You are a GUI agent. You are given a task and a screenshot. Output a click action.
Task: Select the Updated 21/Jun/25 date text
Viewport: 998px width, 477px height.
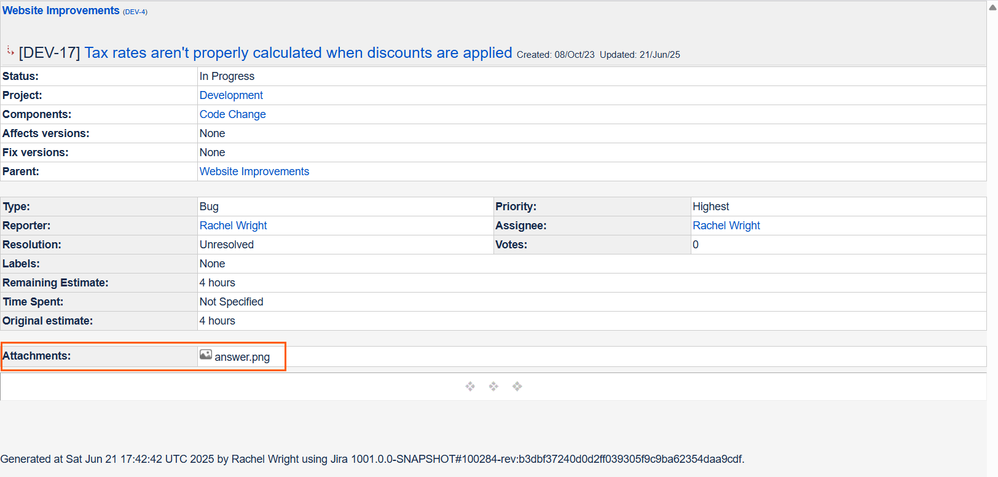640,55
